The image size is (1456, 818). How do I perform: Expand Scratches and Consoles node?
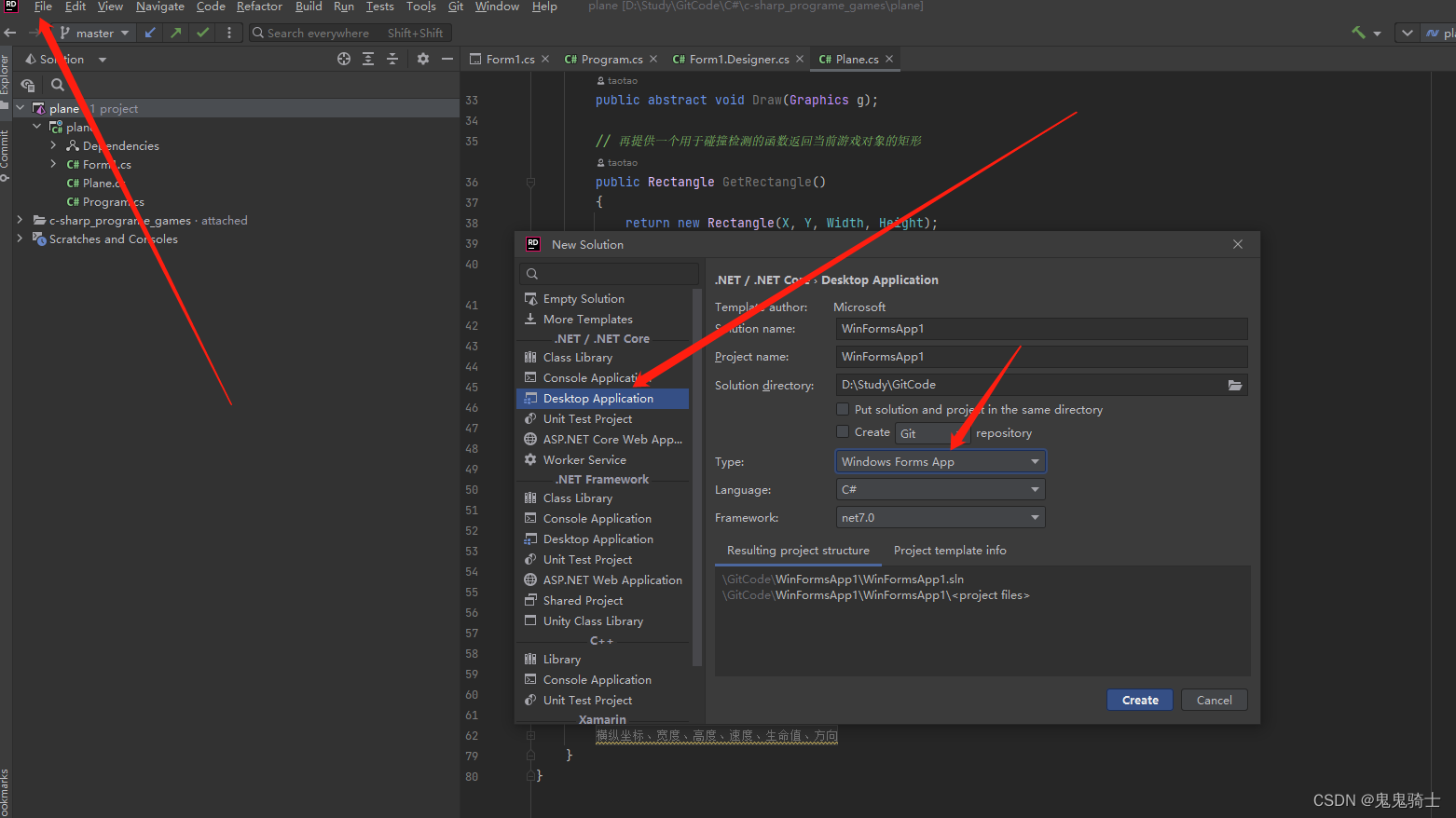pos(21,239)
